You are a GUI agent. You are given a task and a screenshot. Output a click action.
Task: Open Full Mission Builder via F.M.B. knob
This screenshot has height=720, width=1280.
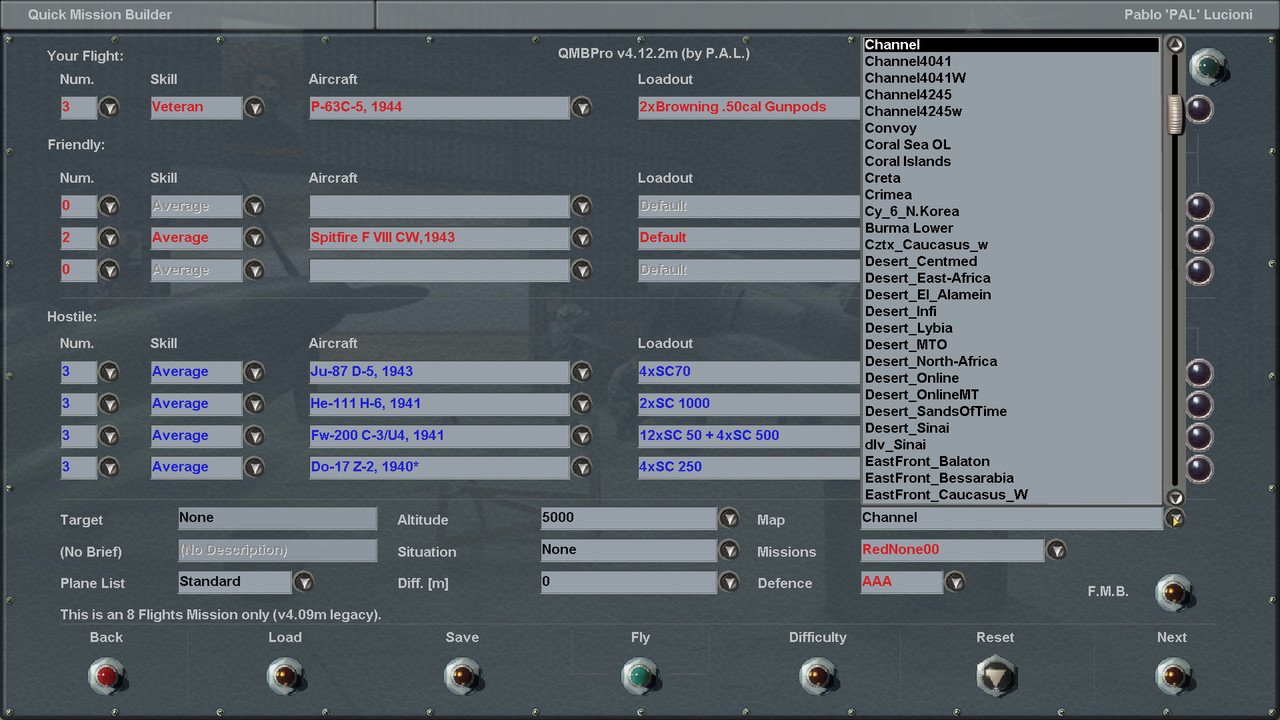point(1173,593)
